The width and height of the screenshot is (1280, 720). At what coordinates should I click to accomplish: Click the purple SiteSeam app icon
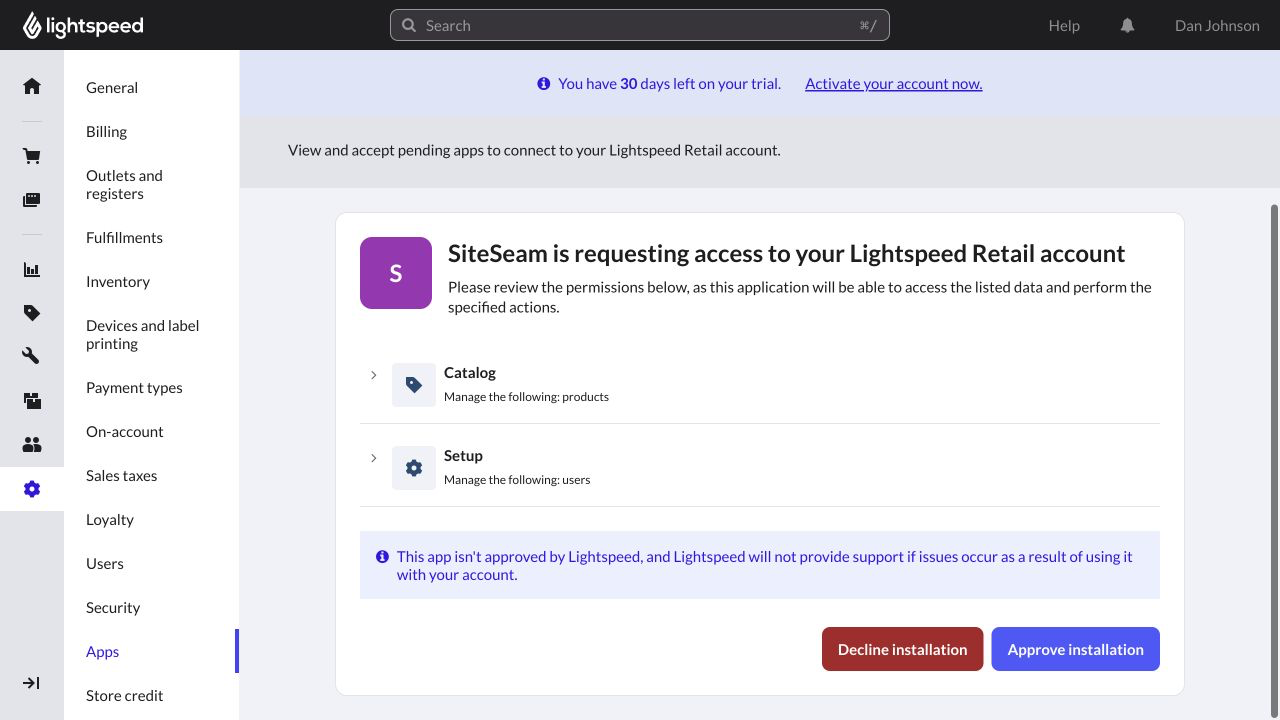(x=396, y=273)
